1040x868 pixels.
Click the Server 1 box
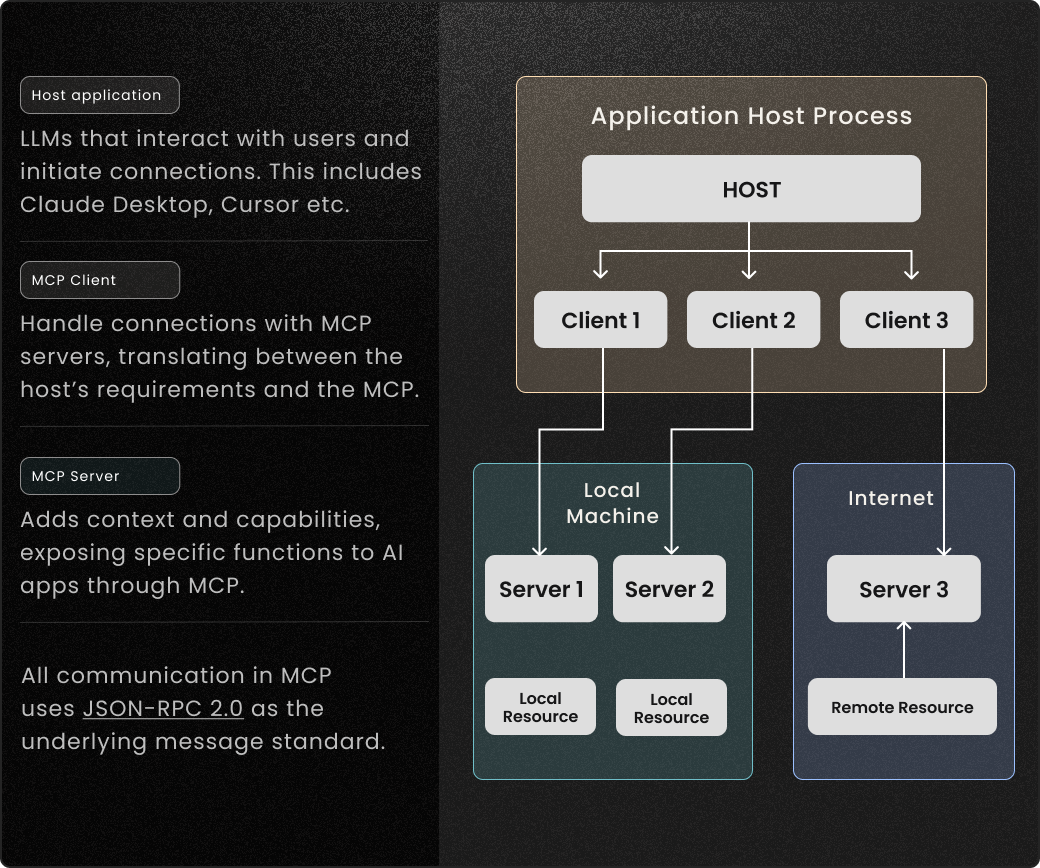coord(541,589)
